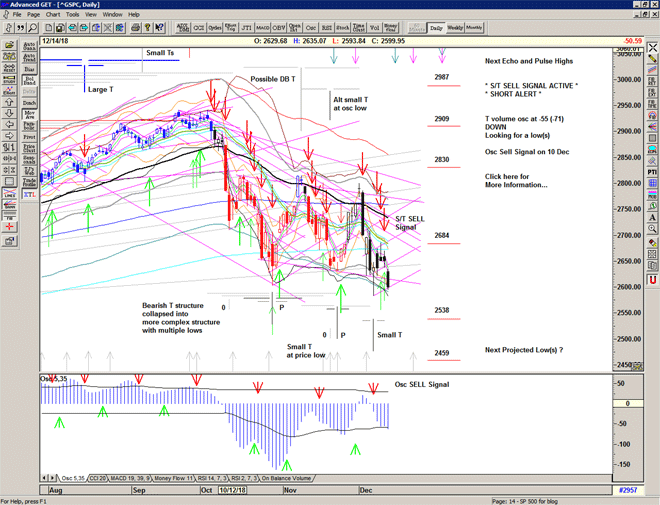Select the CCI 20 indicator tab

[x=98, y=479]
